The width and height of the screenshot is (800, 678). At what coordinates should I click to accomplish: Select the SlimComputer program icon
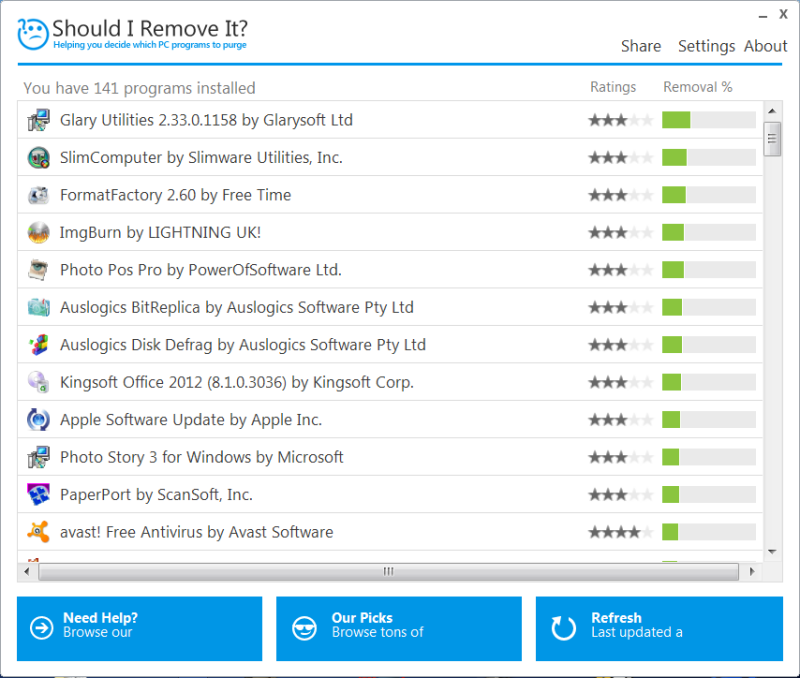coord(38,158)
